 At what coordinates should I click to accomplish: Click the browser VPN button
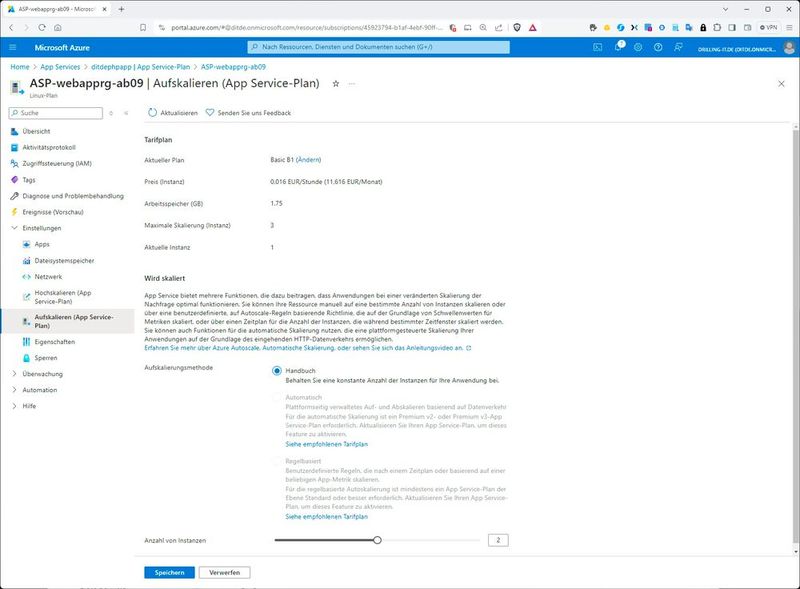(769, 28)
